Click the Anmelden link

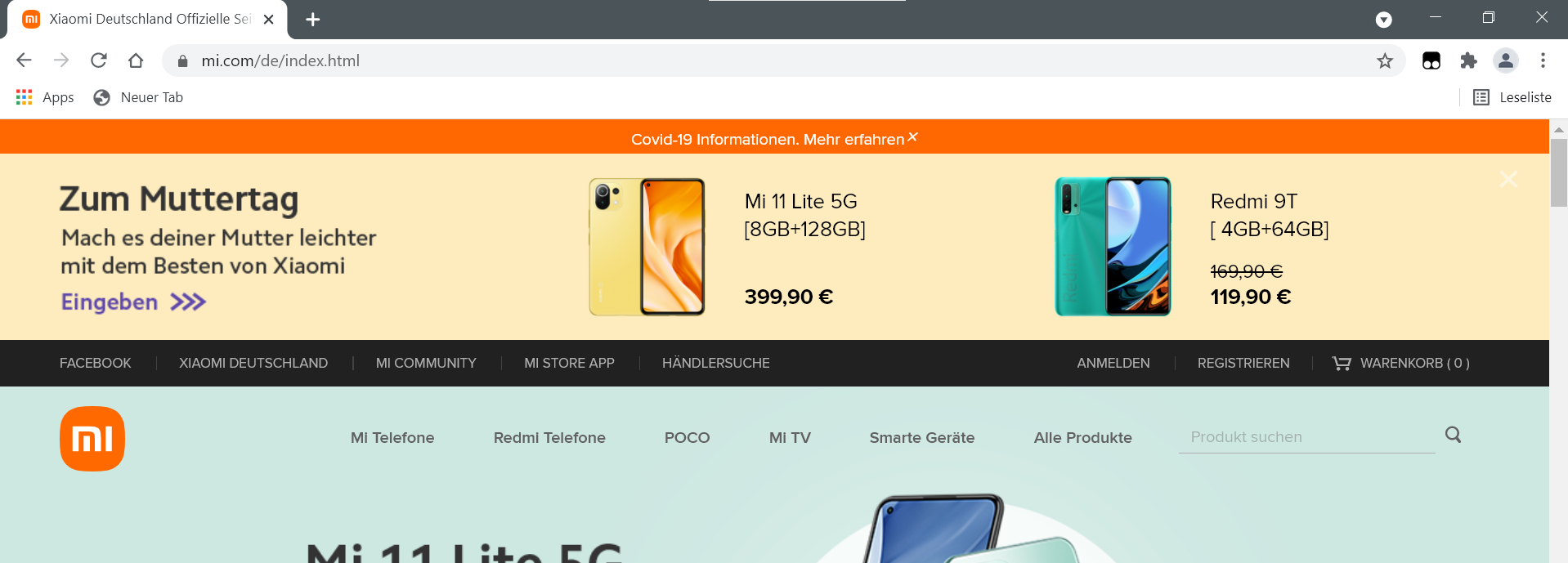pos(1113,363)
